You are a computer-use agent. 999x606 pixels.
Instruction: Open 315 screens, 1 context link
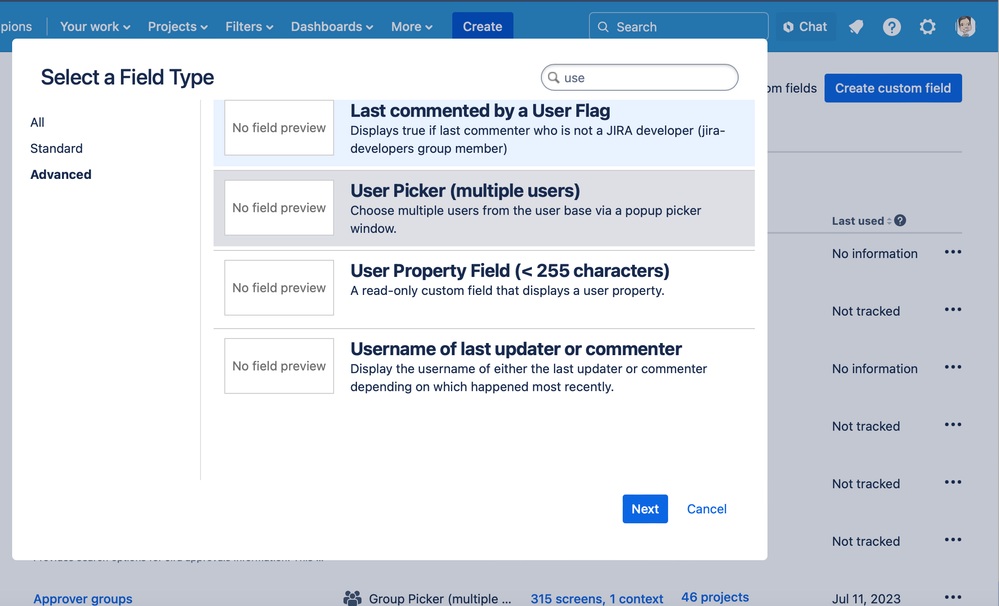pos(596,598)
